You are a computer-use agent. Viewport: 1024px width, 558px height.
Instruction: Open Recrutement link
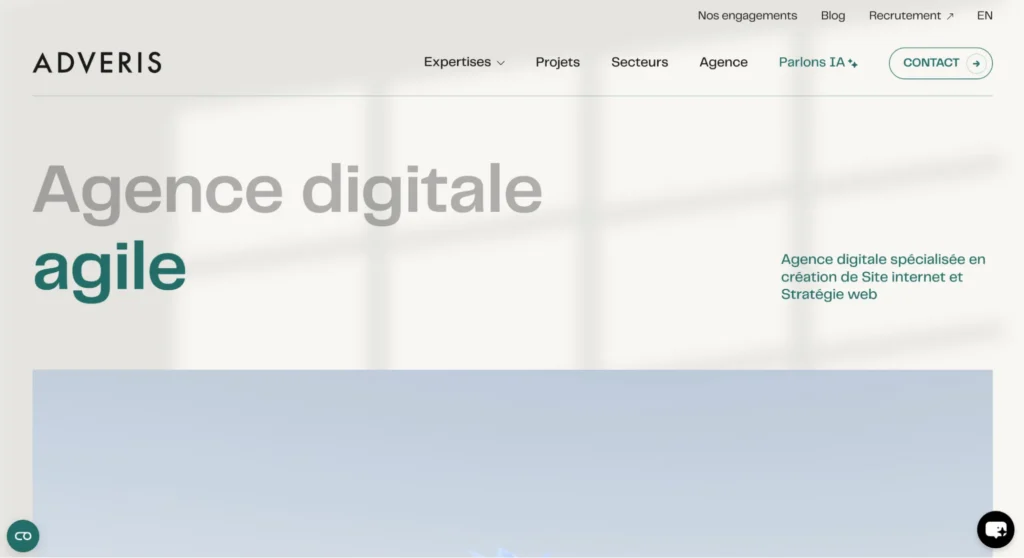911,16
